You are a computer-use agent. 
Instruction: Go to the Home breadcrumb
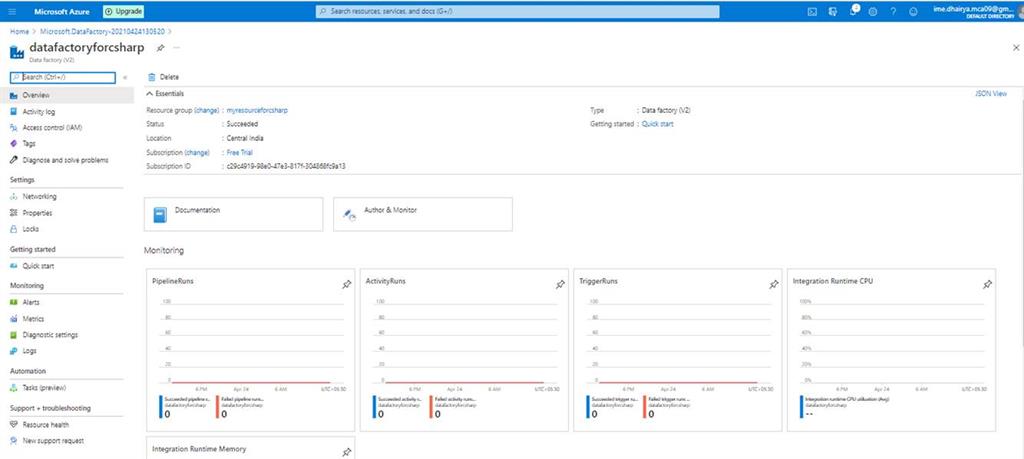click(19, 31)
